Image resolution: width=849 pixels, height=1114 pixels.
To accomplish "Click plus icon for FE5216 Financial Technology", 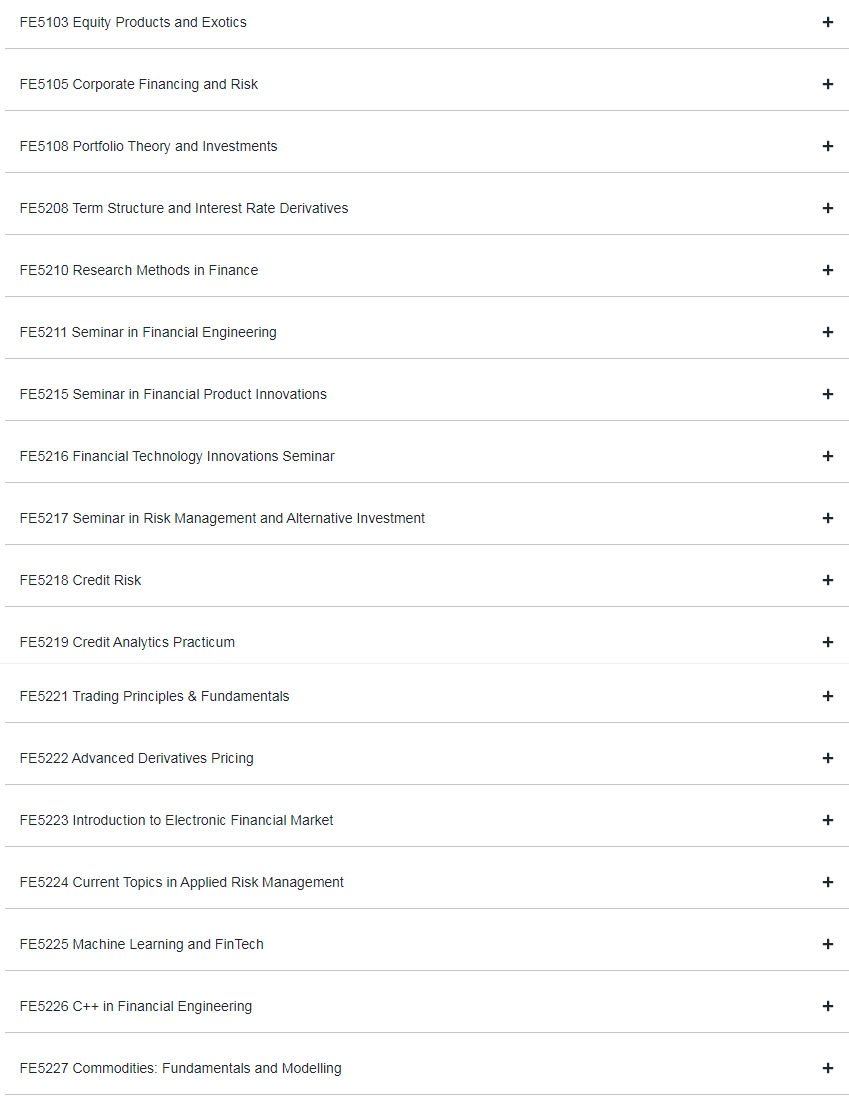I will click(827, 456).
